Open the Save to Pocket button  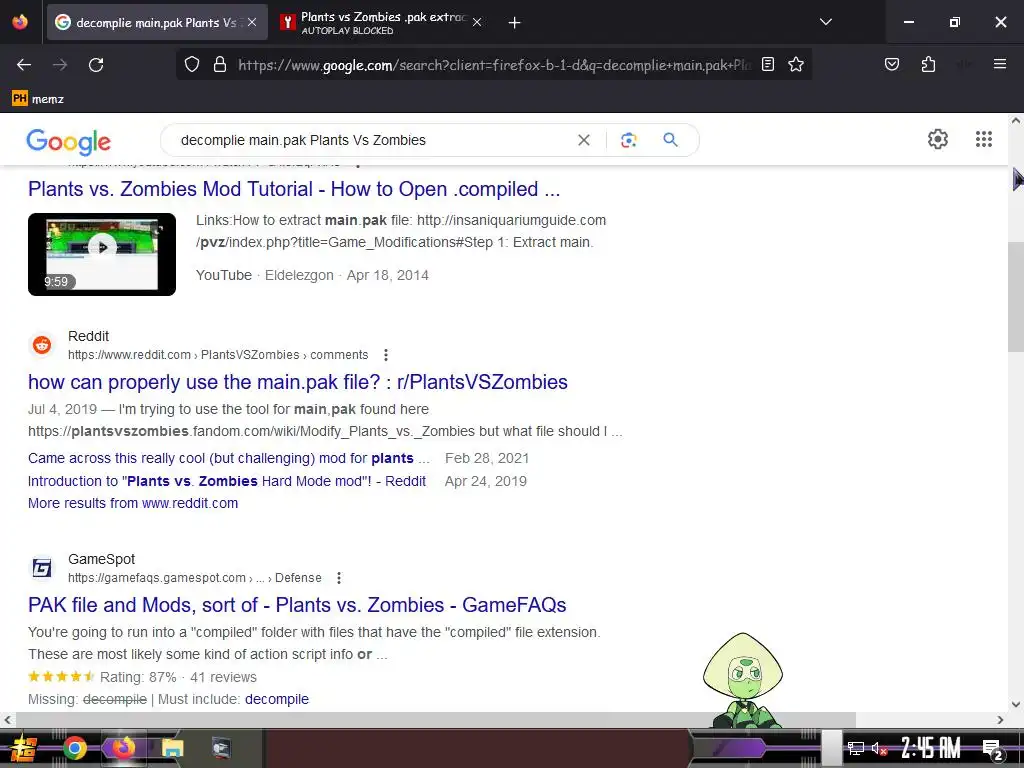pos(891,64)
